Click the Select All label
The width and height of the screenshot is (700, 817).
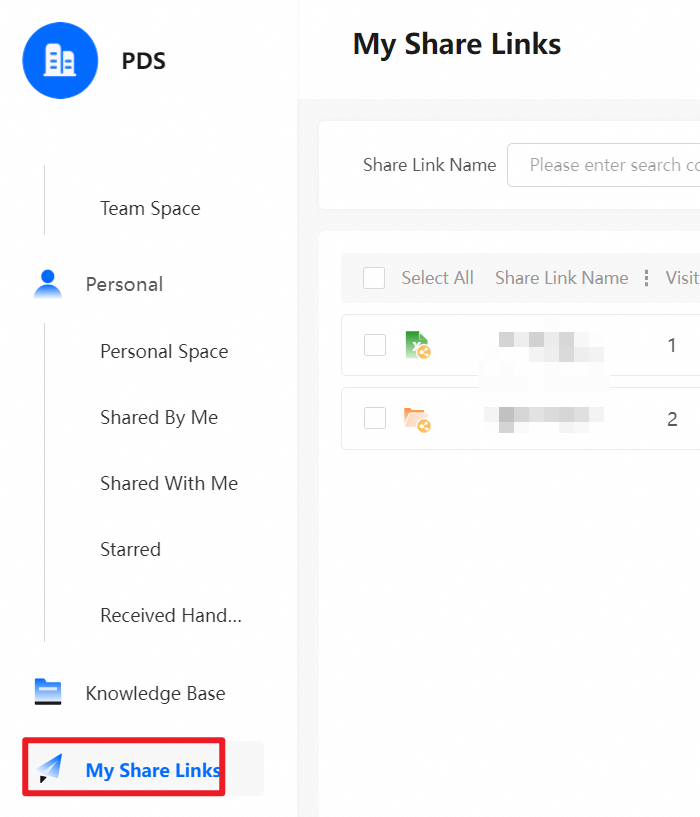coord(437,278)
